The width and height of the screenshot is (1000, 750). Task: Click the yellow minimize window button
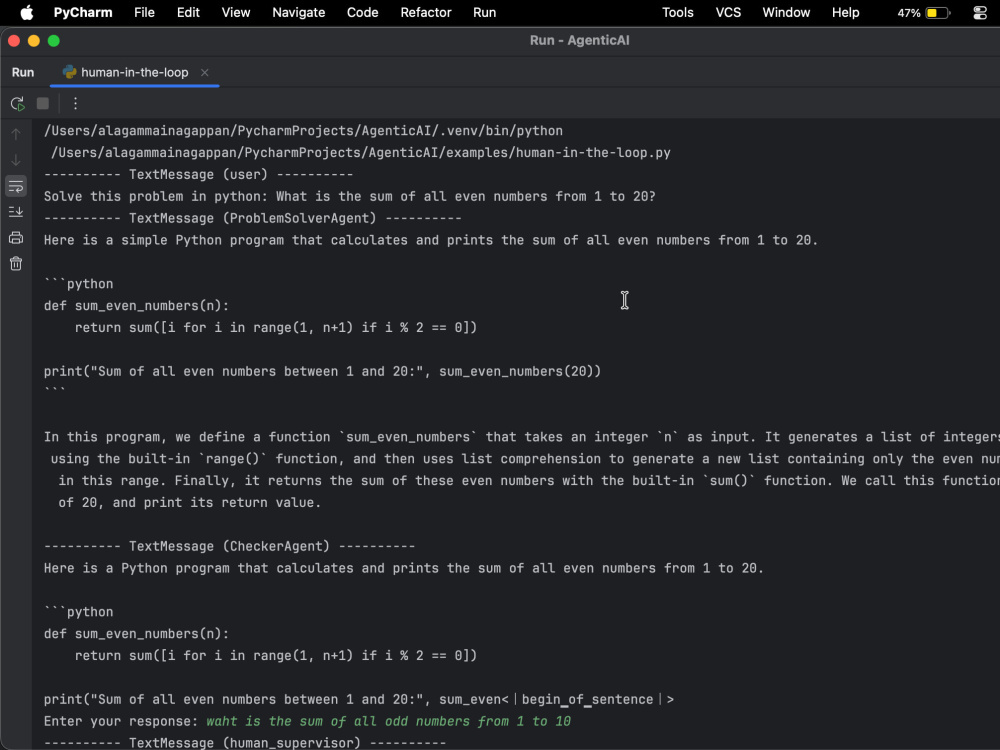[x=34, y=41]
